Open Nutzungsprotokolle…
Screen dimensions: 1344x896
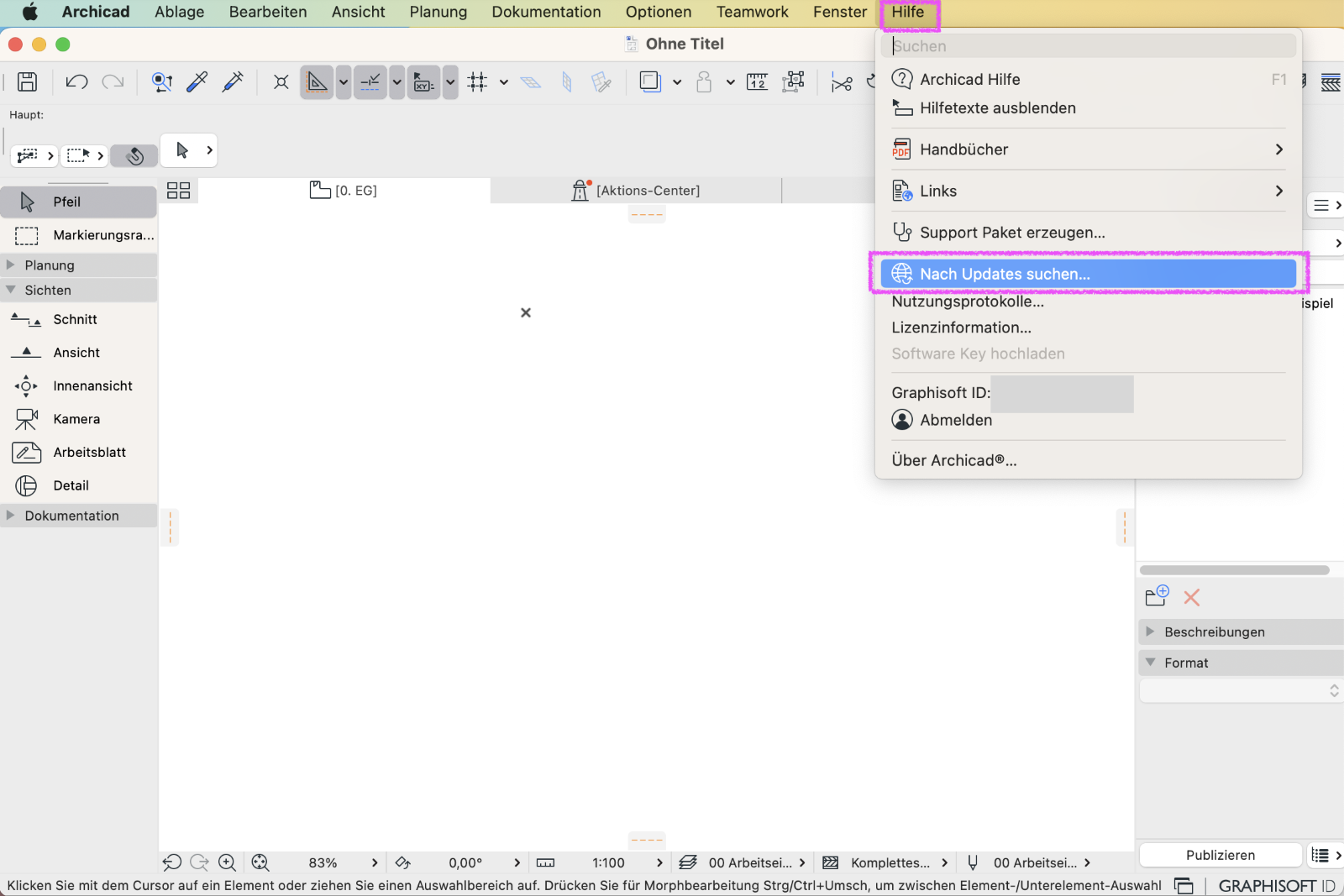(1089, 301)
